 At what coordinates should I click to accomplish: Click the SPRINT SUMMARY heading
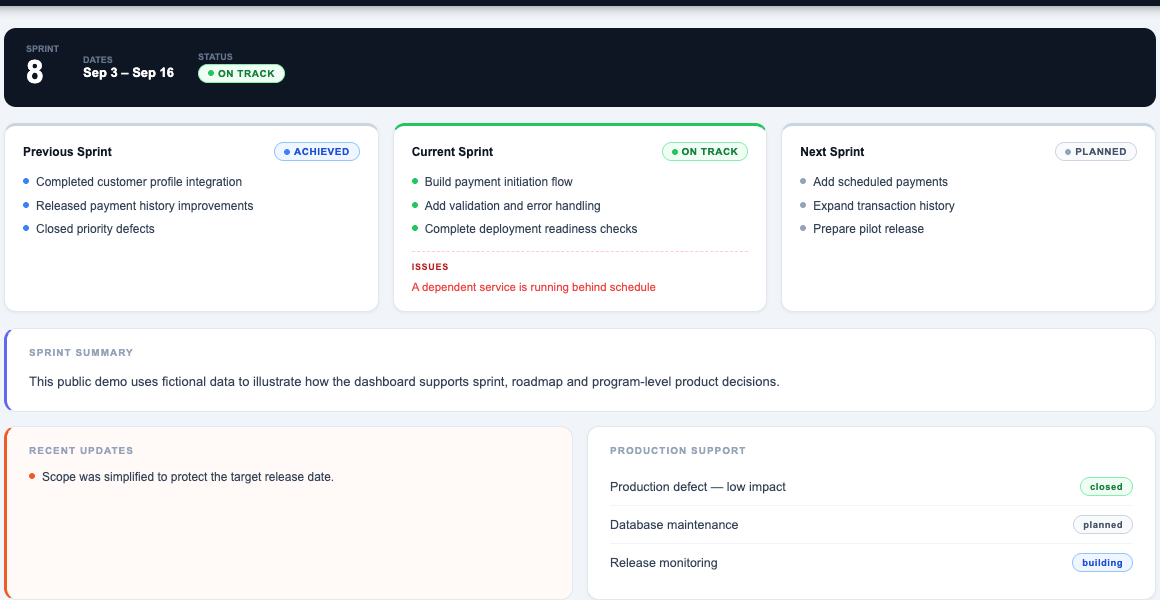[81, 353]
